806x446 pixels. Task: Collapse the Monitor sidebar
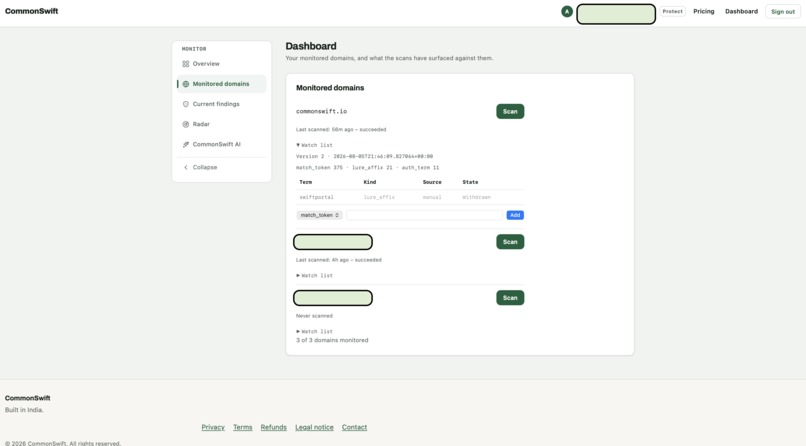tap(200, 167)
